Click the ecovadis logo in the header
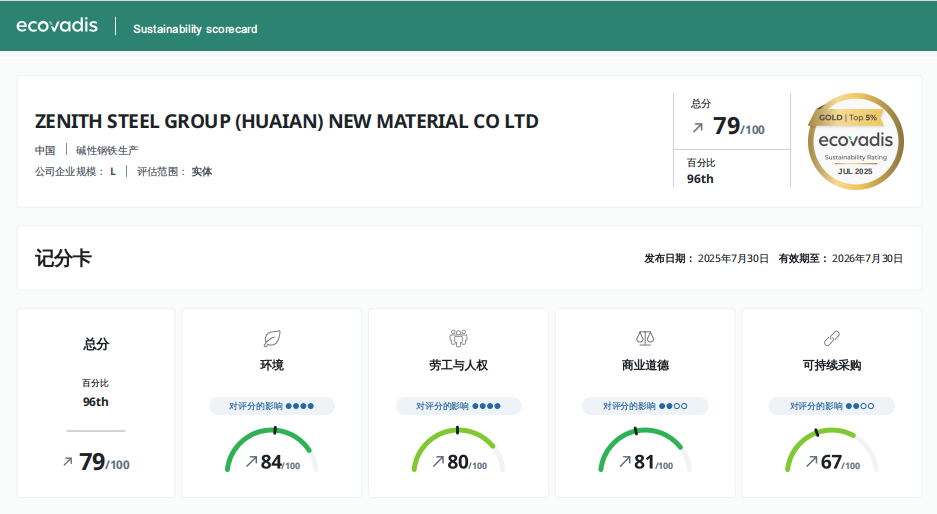 click(57, 25)
